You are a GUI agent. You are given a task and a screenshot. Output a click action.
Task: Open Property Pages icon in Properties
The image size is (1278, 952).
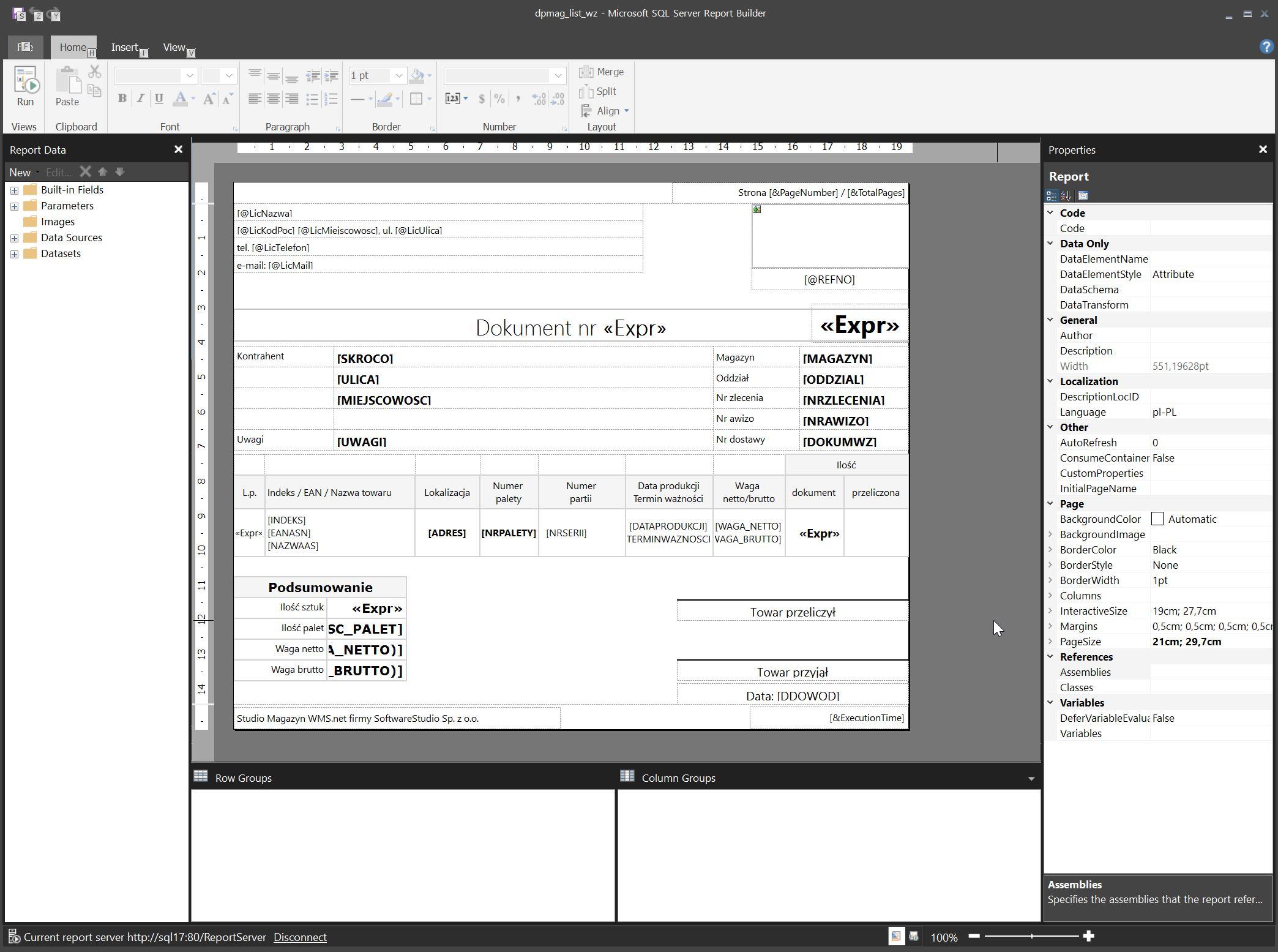(1083, 196)
